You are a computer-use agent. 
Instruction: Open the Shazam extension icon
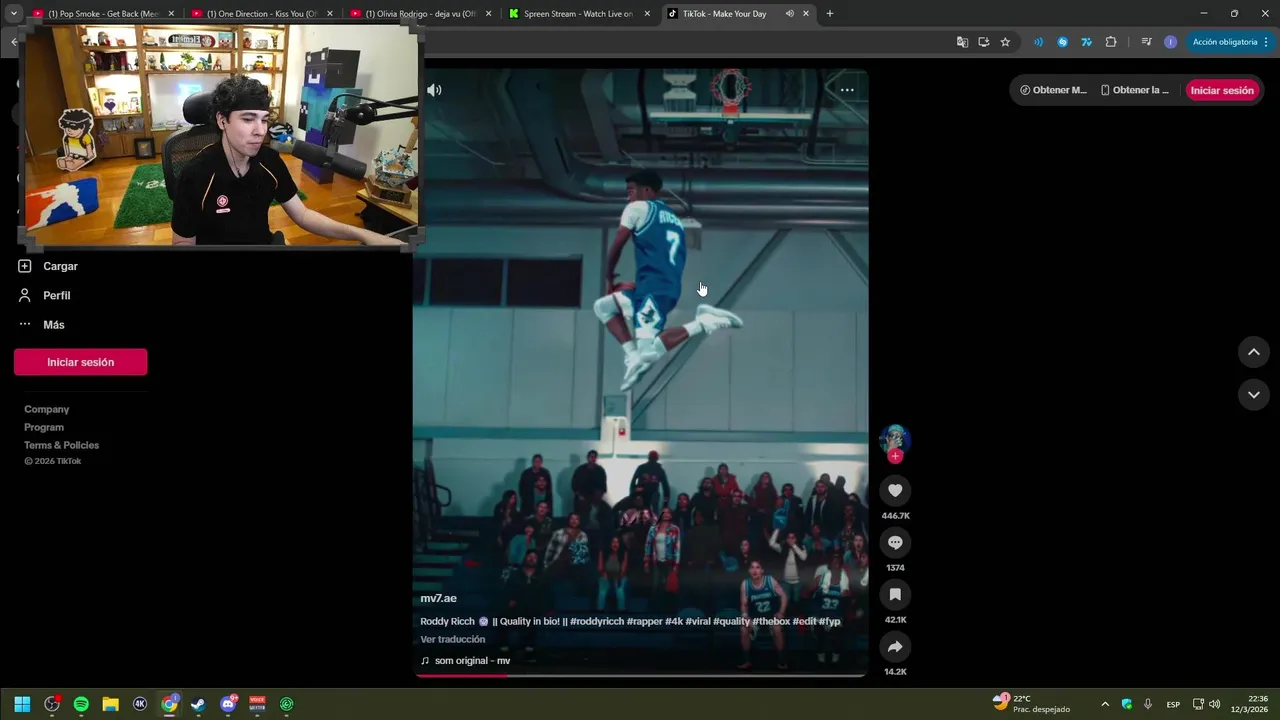pyautogui.click(x=1062, y=42)
